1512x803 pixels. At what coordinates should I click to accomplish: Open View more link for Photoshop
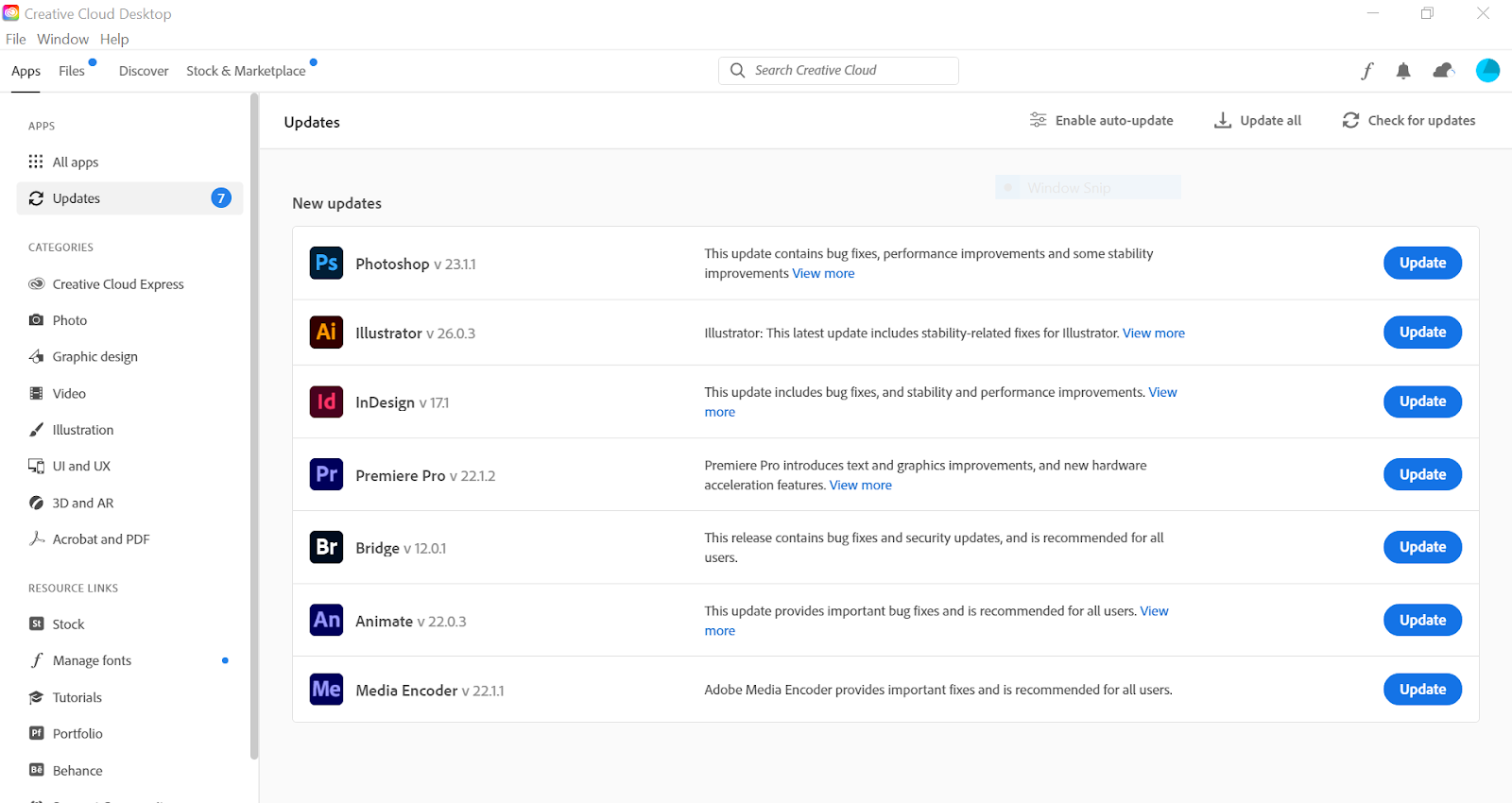pos(823,273)
